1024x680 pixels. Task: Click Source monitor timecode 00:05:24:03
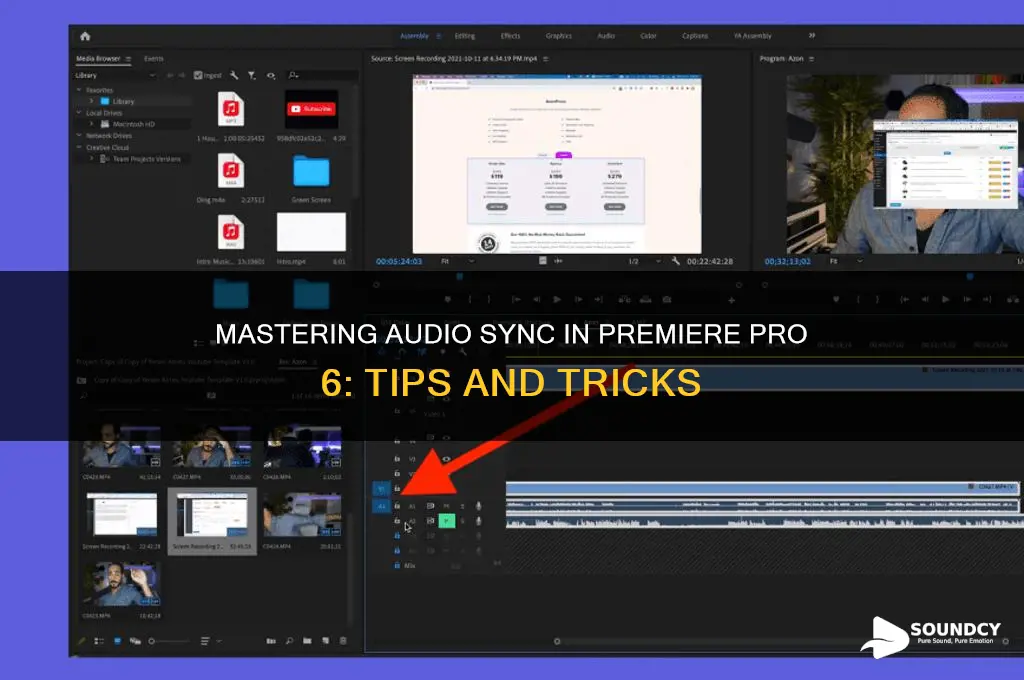click(399, 261)
